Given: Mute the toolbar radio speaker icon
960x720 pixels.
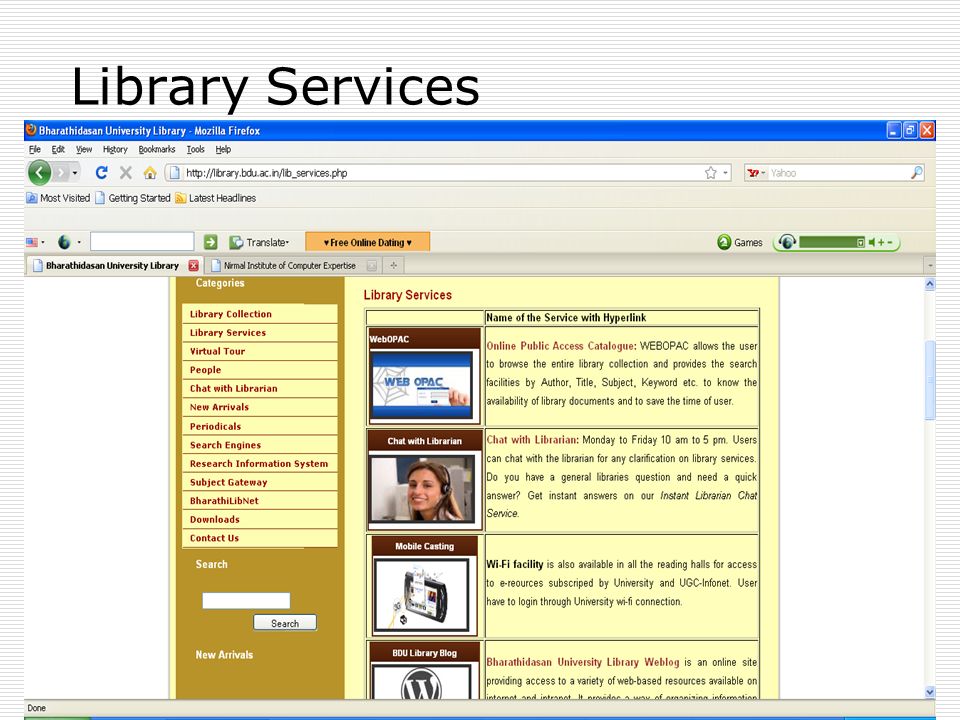Looking at the screenshot, I should pos(871,242).
